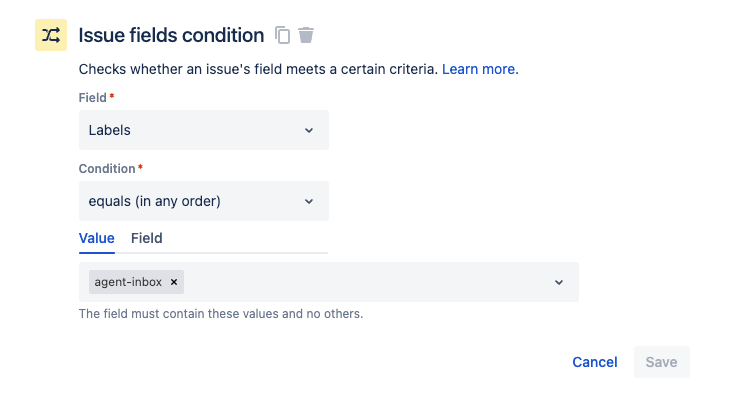Open the Labels field dropdown
Image resolution: width=747 pixels, height=399 pixels.
204,130
